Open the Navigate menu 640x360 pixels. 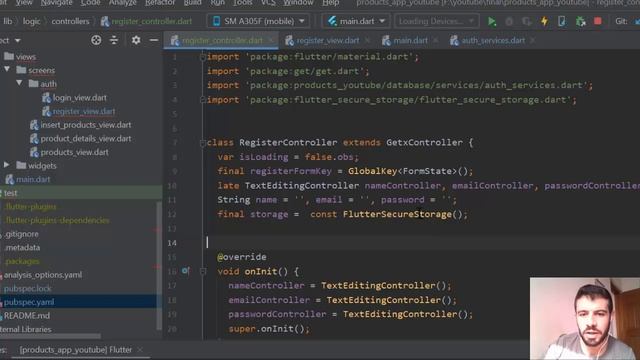pyautogui.click(x=56, y=3)
